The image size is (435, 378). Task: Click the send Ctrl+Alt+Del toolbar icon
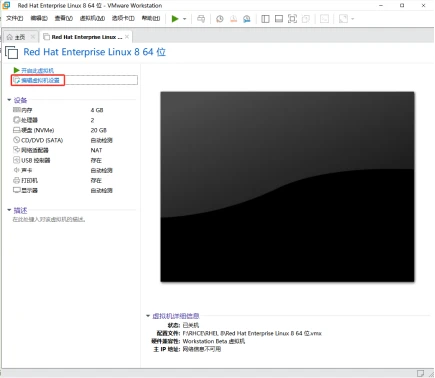(x=201, y=19)
